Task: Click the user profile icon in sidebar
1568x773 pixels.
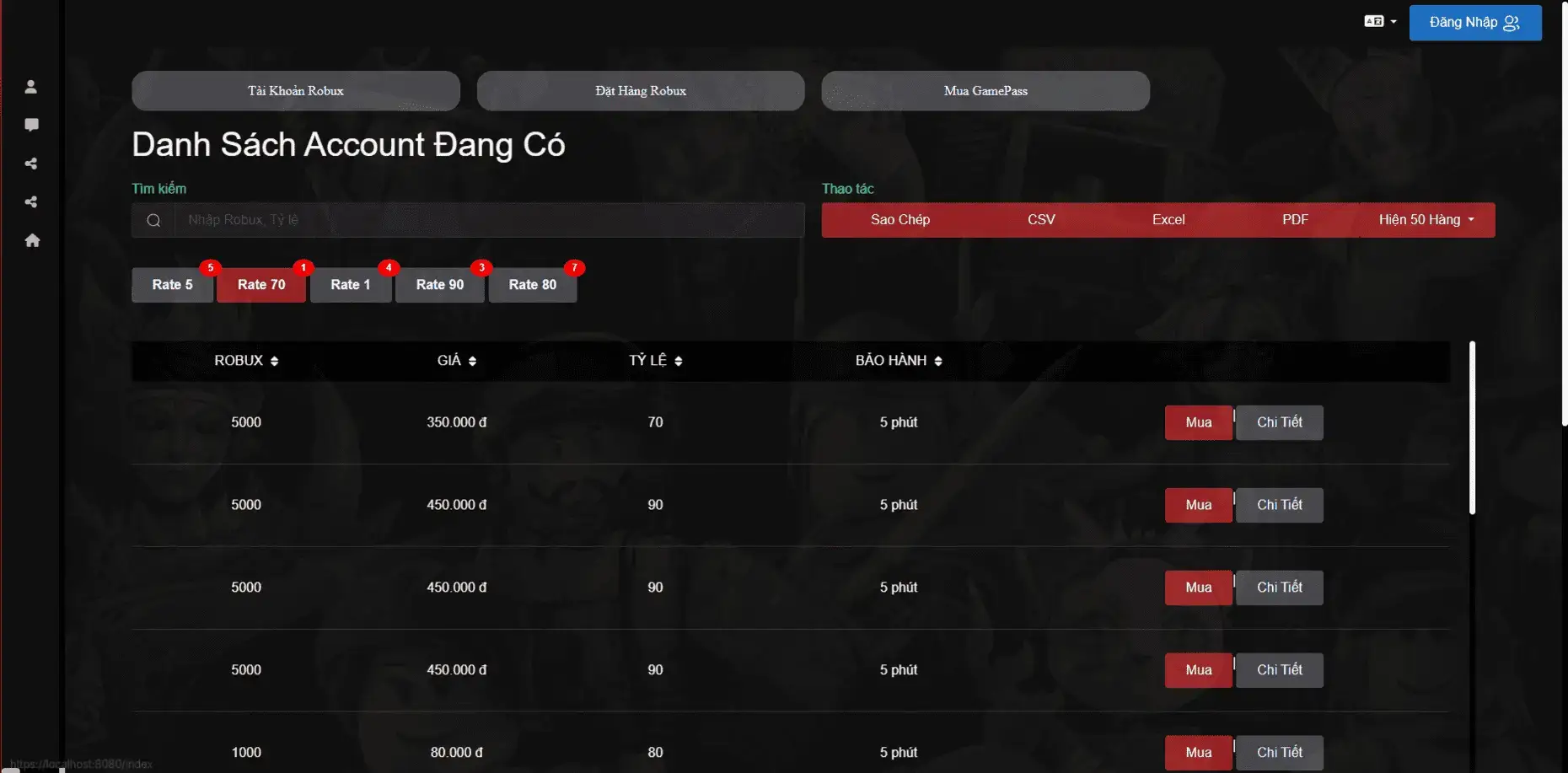Action: click(x=31, y=87)
